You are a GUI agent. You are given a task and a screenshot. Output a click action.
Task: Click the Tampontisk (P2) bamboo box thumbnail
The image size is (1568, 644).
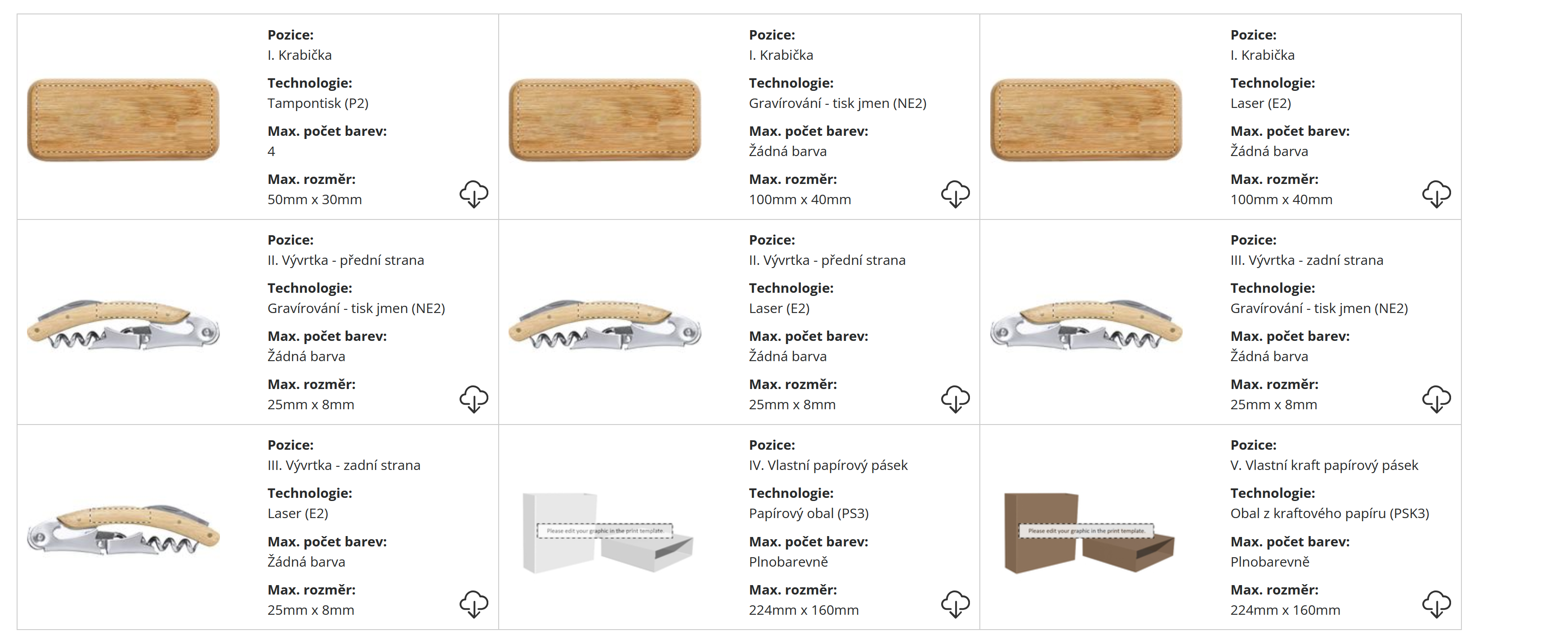click(124, 119)
